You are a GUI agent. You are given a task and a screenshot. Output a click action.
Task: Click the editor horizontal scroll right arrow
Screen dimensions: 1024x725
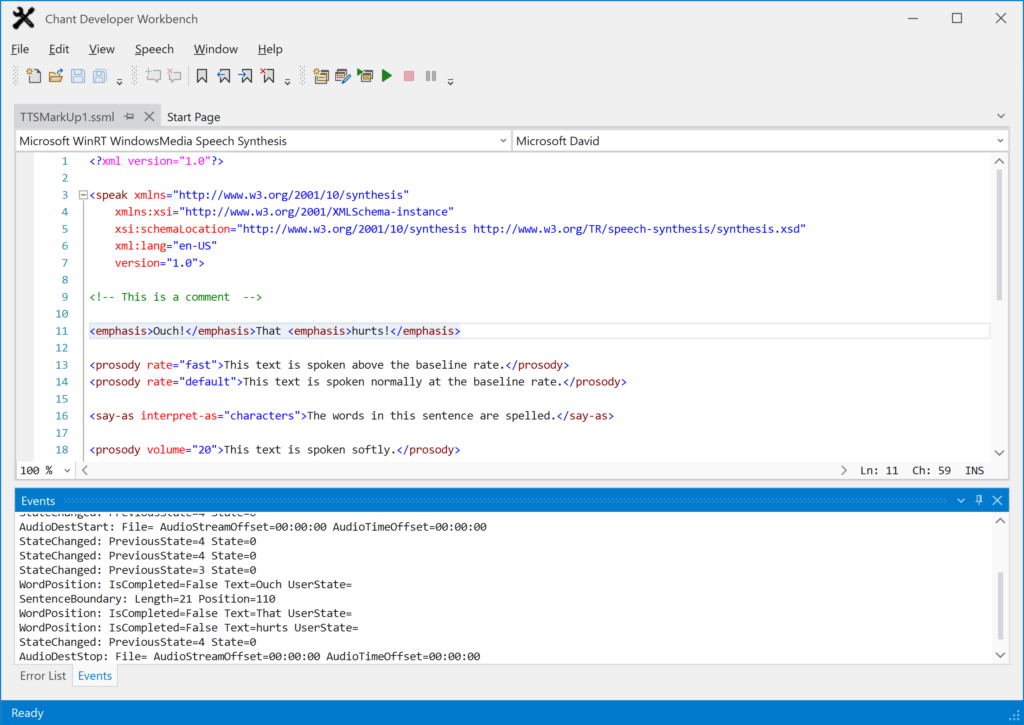pyautogui.click(x=844, y=470)
